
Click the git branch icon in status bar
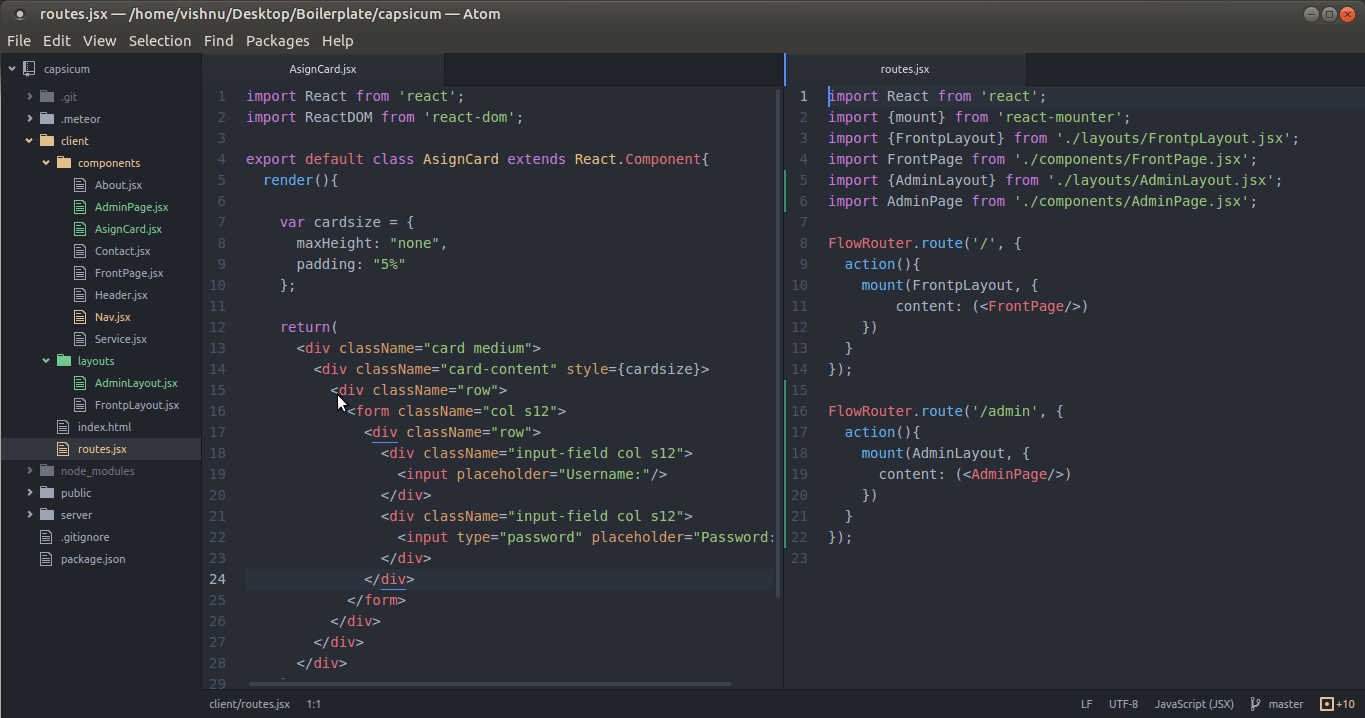tap(1255, 704)
